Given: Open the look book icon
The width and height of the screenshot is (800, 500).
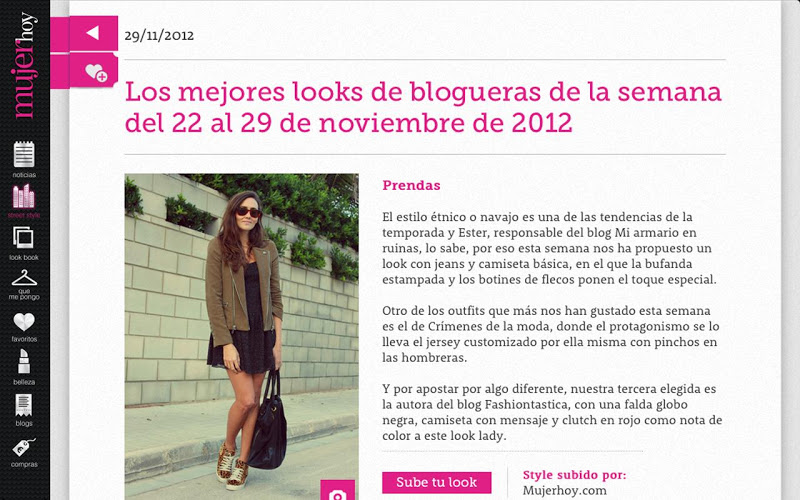Looking at the screenshot, I should (23, 238).
